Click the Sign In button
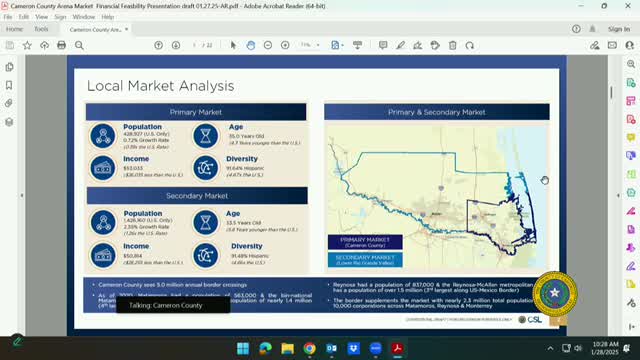The width and height of the screenshot is (640, 360). coord(619,29)
